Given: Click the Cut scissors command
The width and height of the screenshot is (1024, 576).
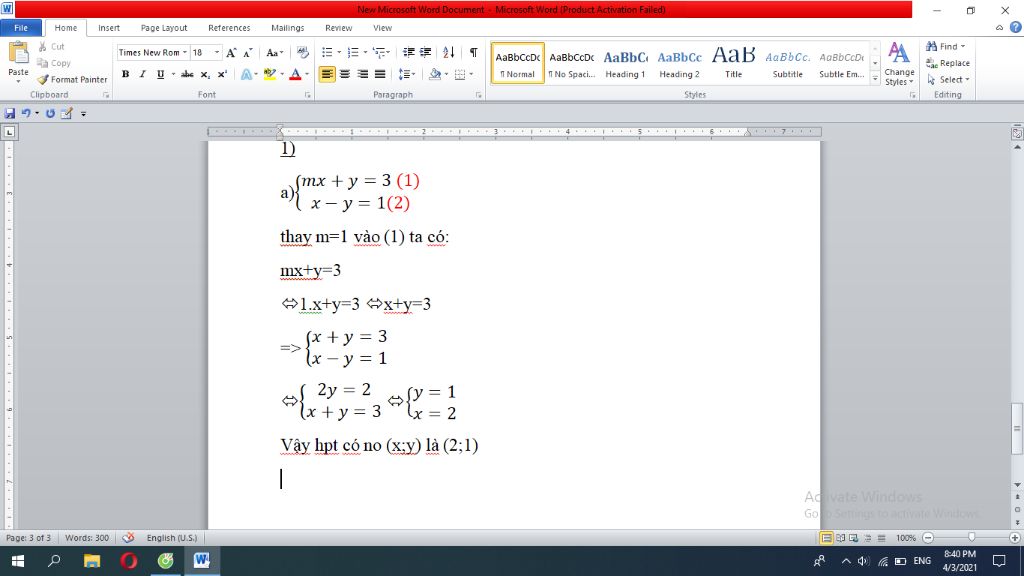Looking at the screenshot, I should tap(51, 47).
